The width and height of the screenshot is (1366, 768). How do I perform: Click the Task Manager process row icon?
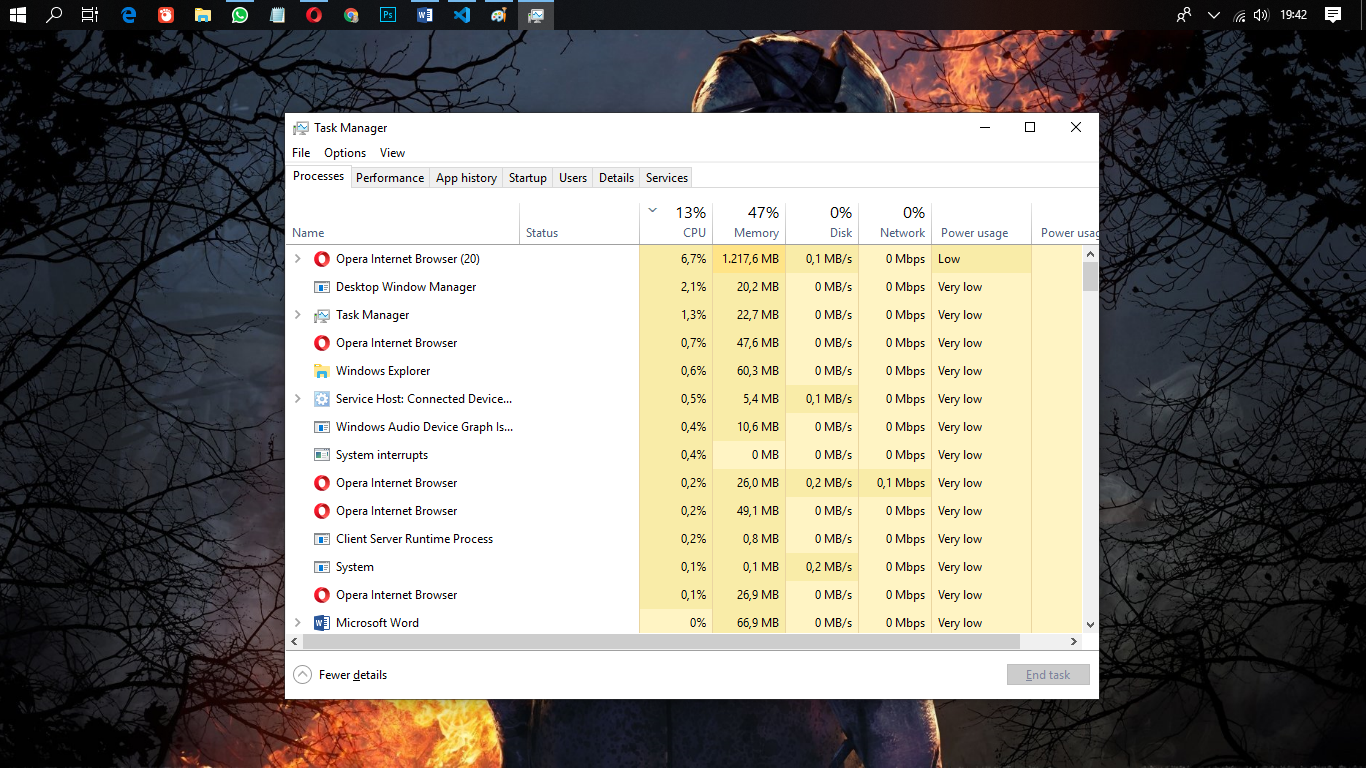[322, 315]
